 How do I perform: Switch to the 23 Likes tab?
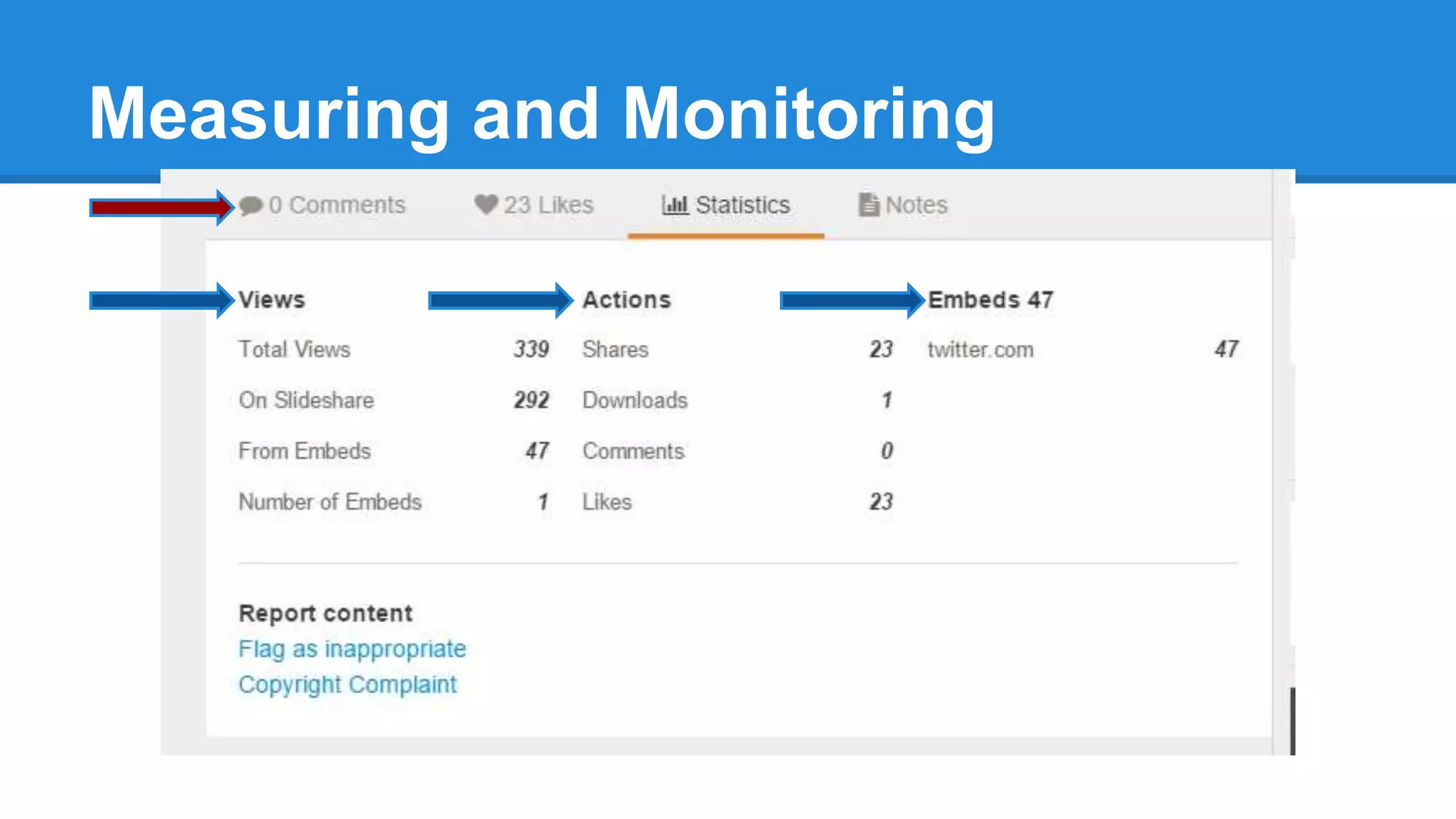click(x=548, y=205)
